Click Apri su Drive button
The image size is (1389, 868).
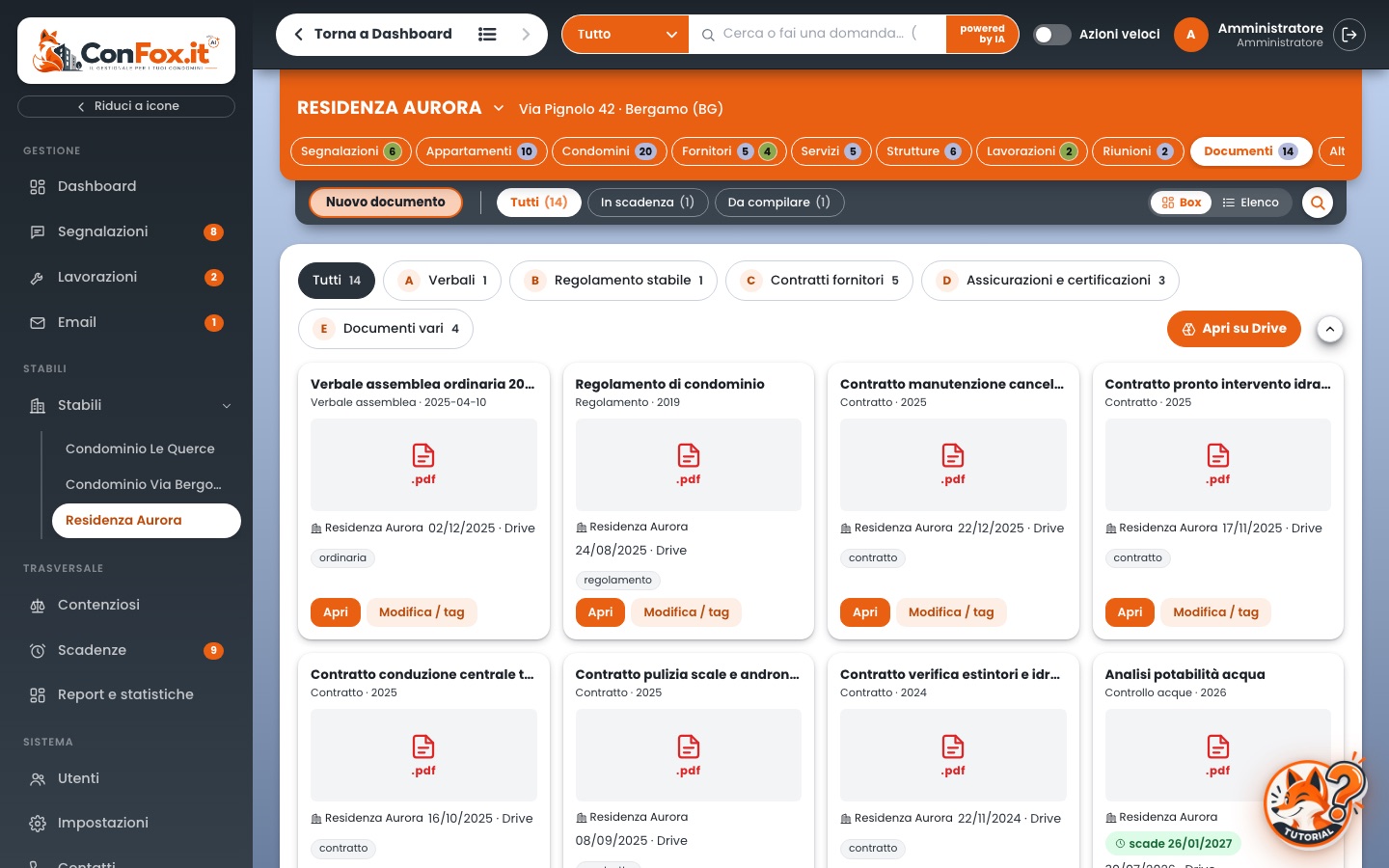1234,329
